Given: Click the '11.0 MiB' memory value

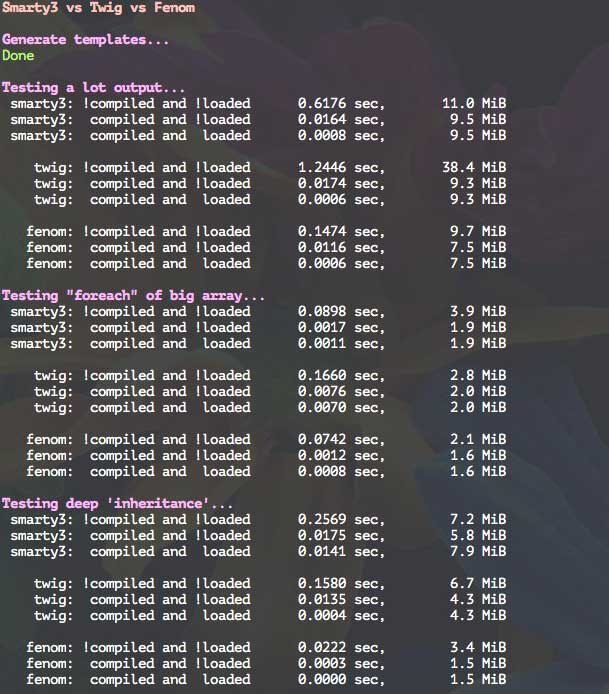Looking at the screenshot, I should [x=474, y=104].
